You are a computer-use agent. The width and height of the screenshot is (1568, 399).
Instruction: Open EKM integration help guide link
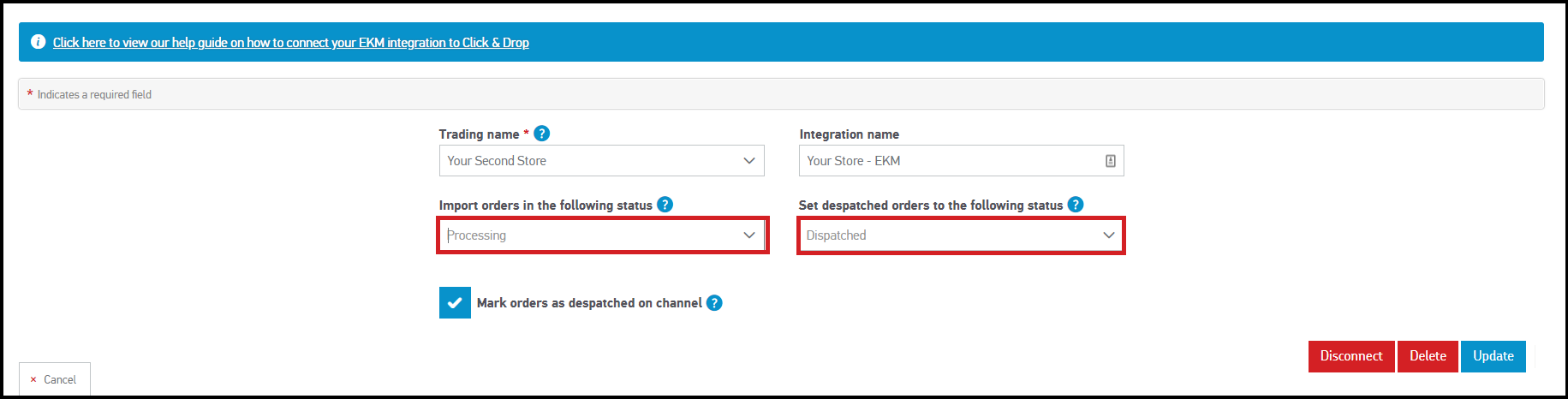[x=291, y=42]
